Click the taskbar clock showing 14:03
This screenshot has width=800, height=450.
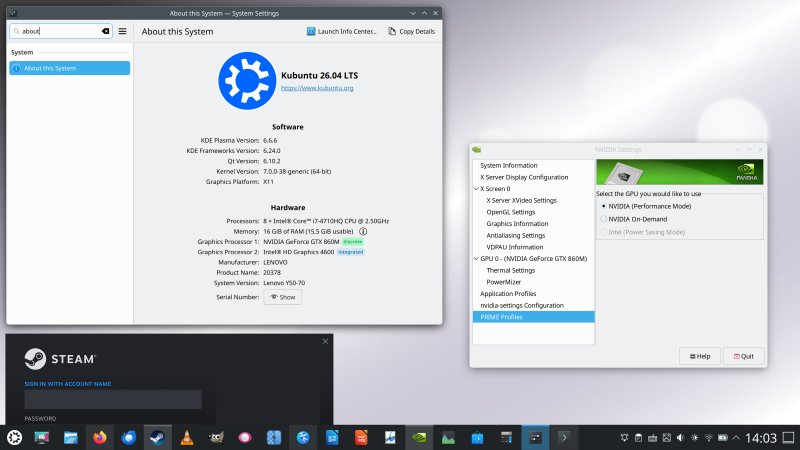761,438
